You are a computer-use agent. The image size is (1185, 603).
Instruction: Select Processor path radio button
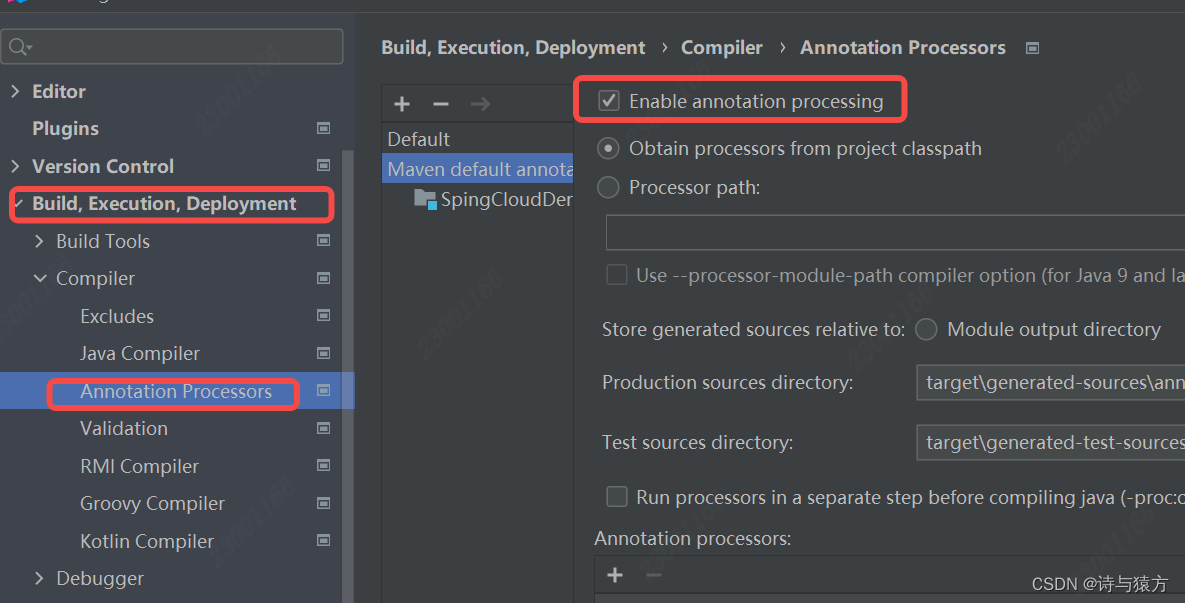608,187
